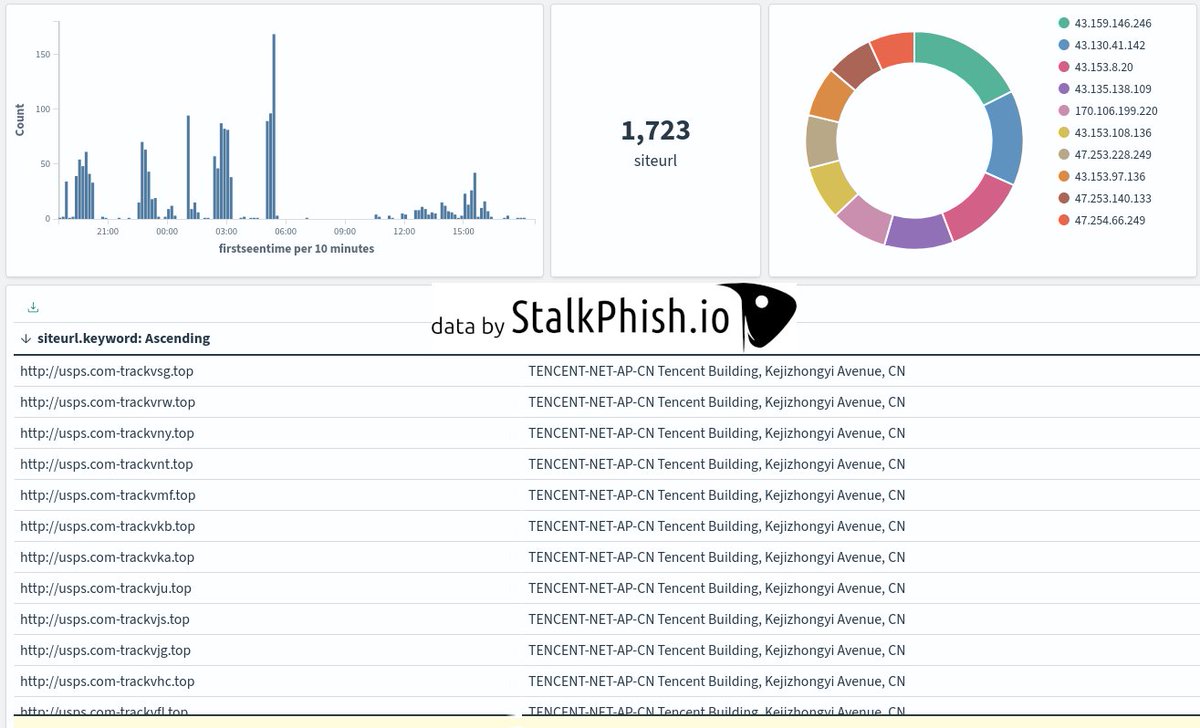Click the 1,723 siteurl metric value
Image resolution: width=1200 pixels, height=728 pixels.
click(655, 130)
